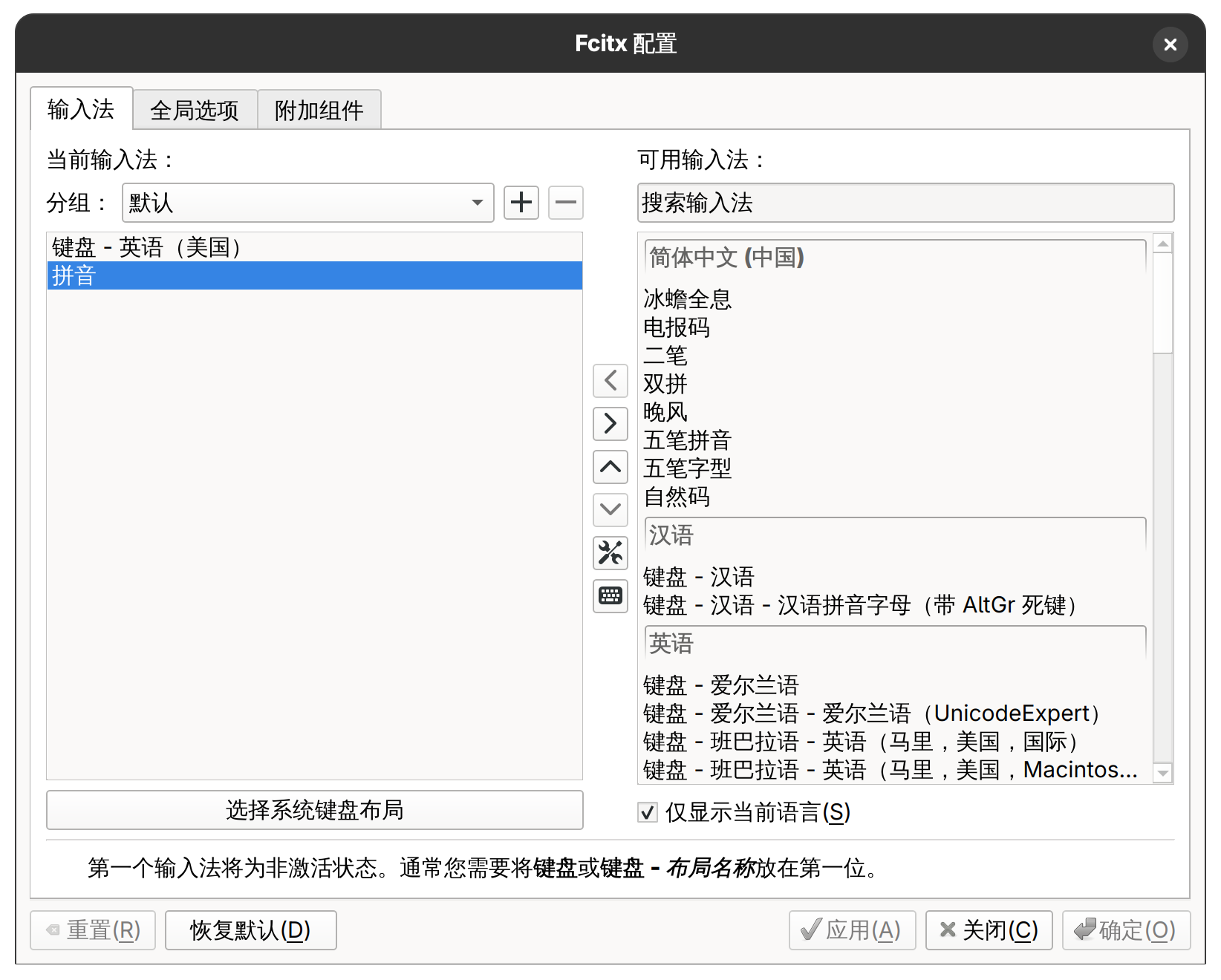The width and height of the screenshot is (1221, 980).
Task: Select 爱尔兰语（UnicodeExpert）keyboard entry
Action: pos(895,713)
